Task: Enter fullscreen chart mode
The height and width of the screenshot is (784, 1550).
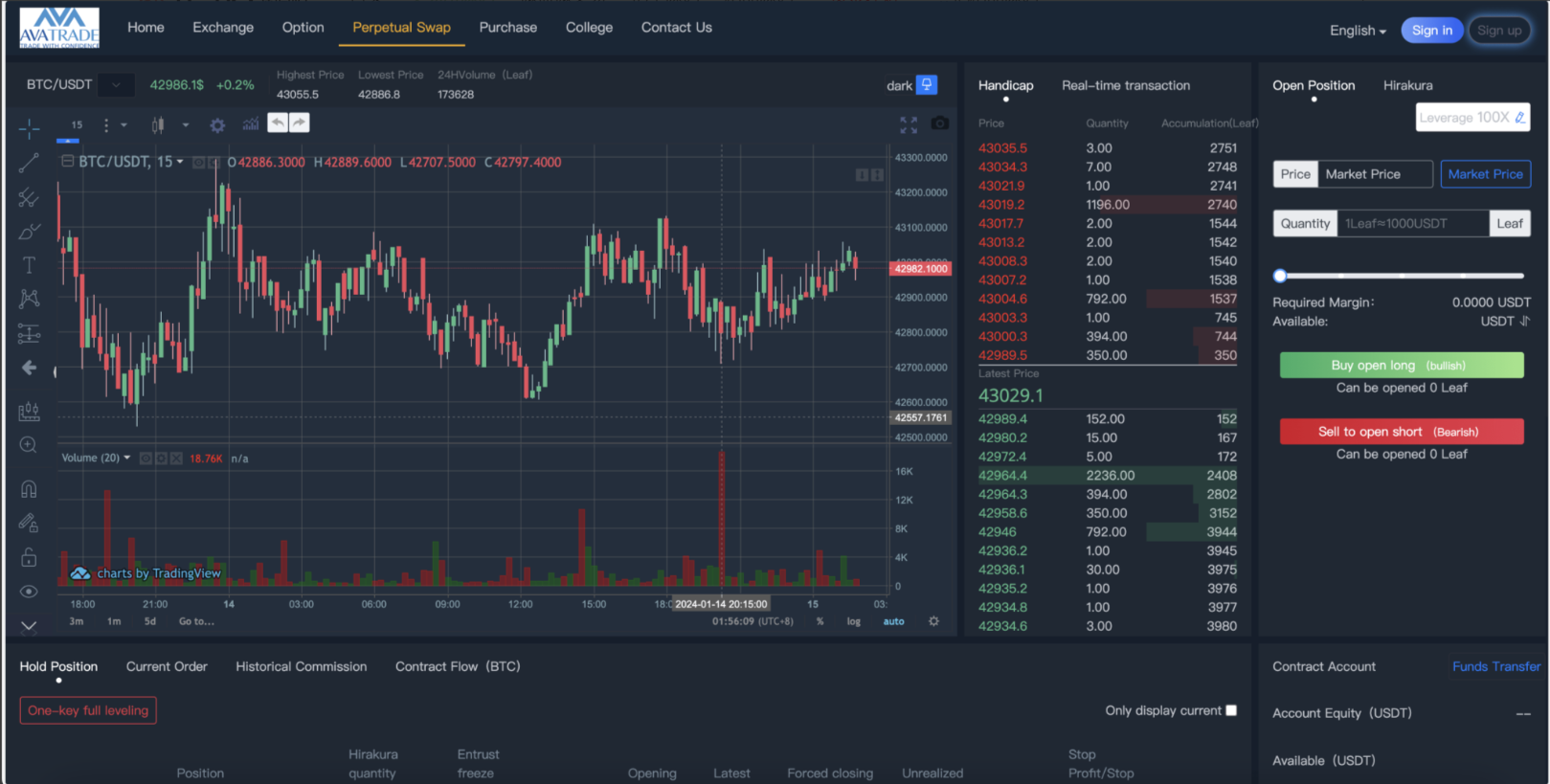Action: (909, 124)
